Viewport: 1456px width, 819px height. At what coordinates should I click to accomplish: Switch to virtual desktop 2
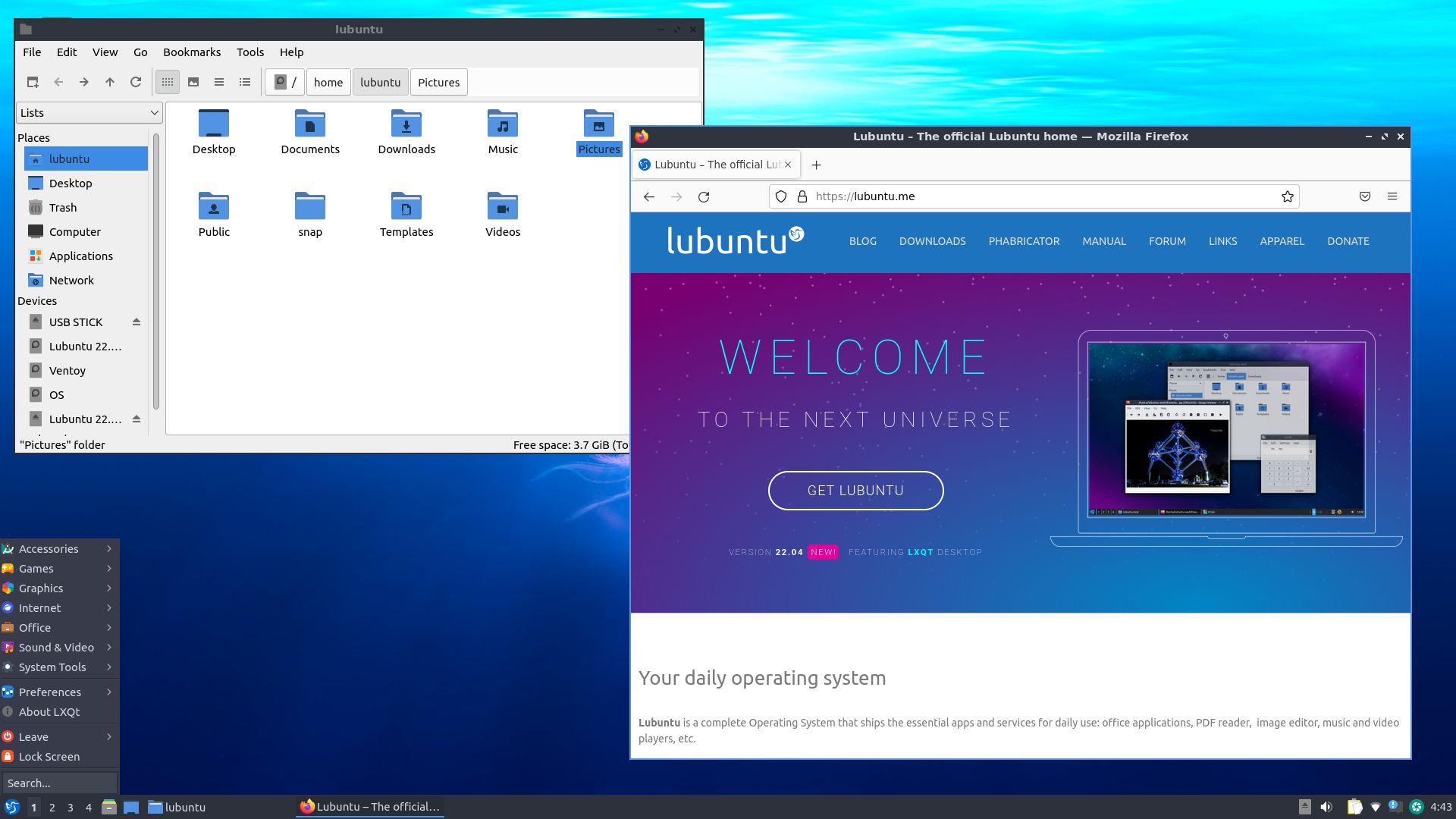[x=52, y=808]
